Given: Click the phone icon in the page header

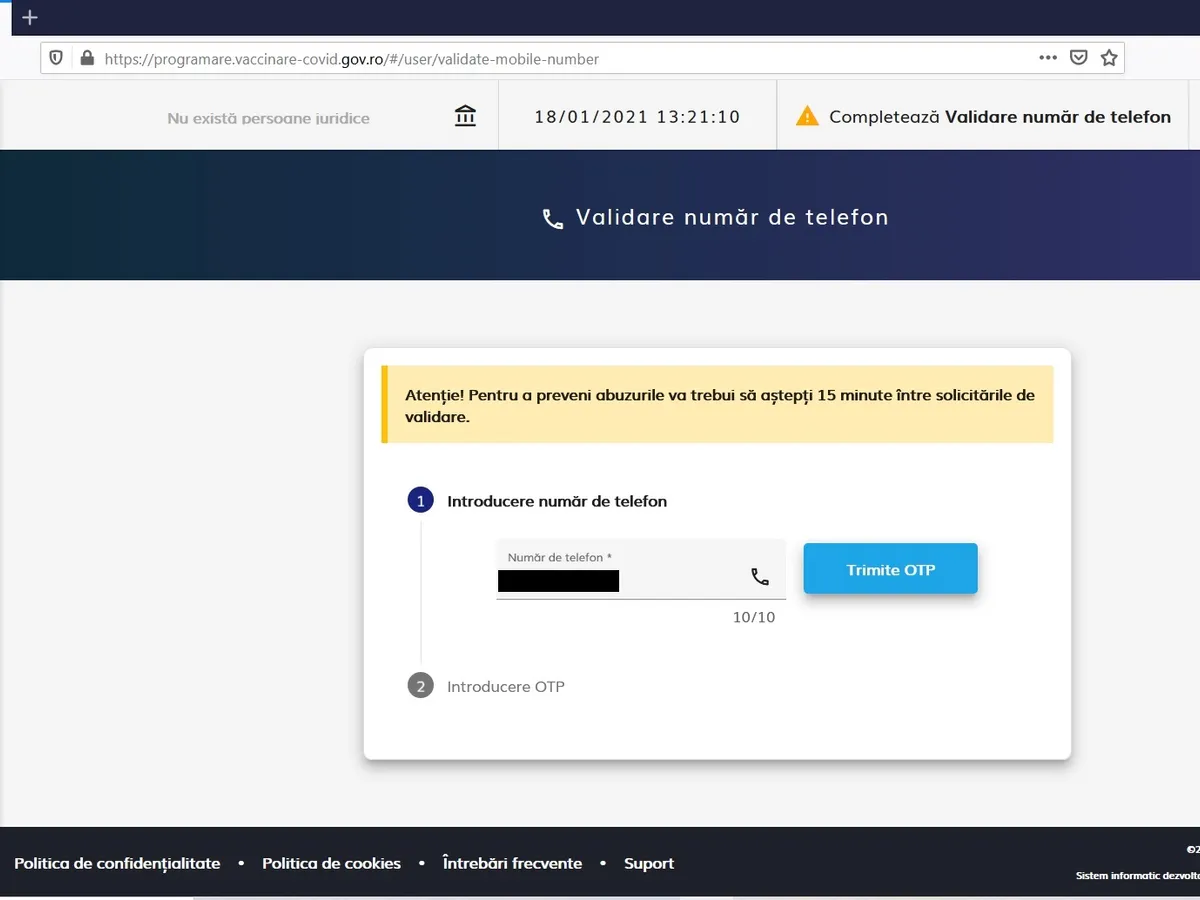Looking at the screenshot, I should pos(552,219).
